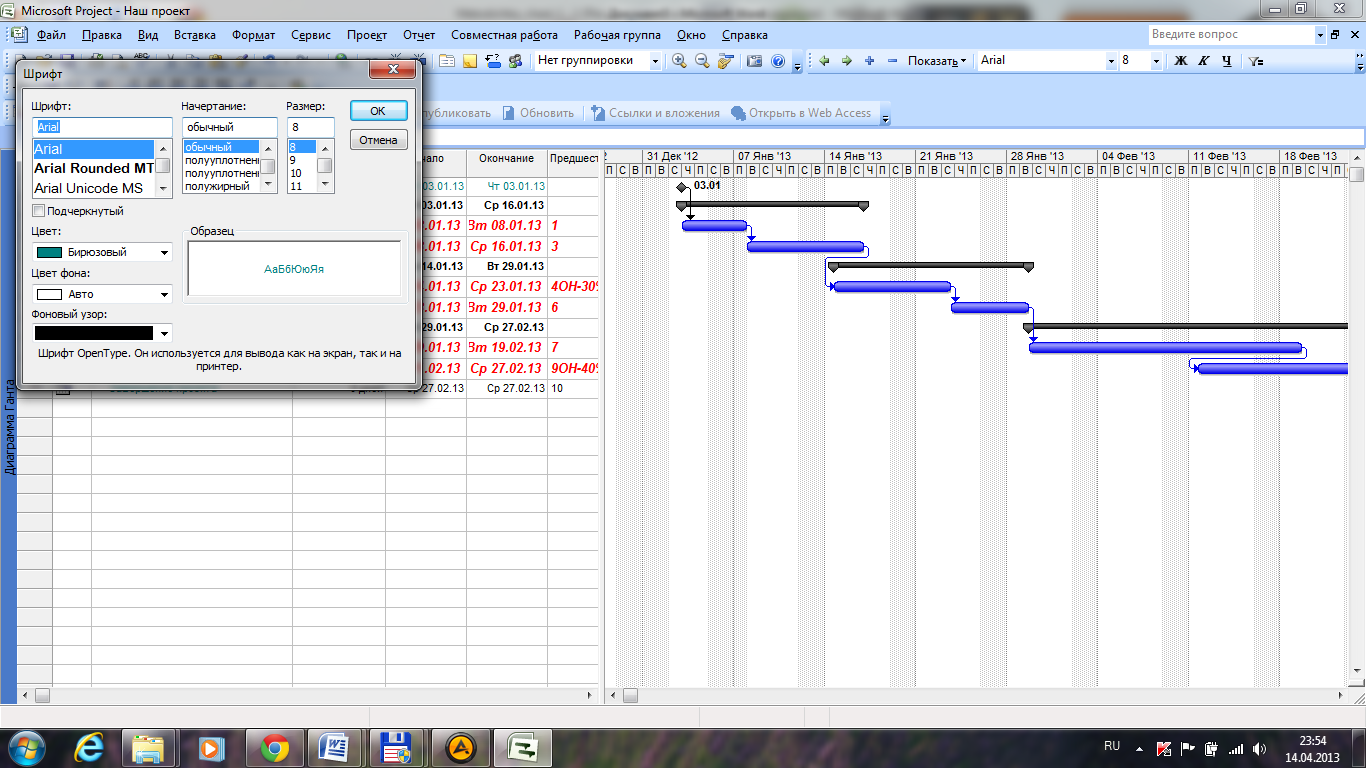
Task: Click the Show Subtasks plus icon
Action: point(869,61)
